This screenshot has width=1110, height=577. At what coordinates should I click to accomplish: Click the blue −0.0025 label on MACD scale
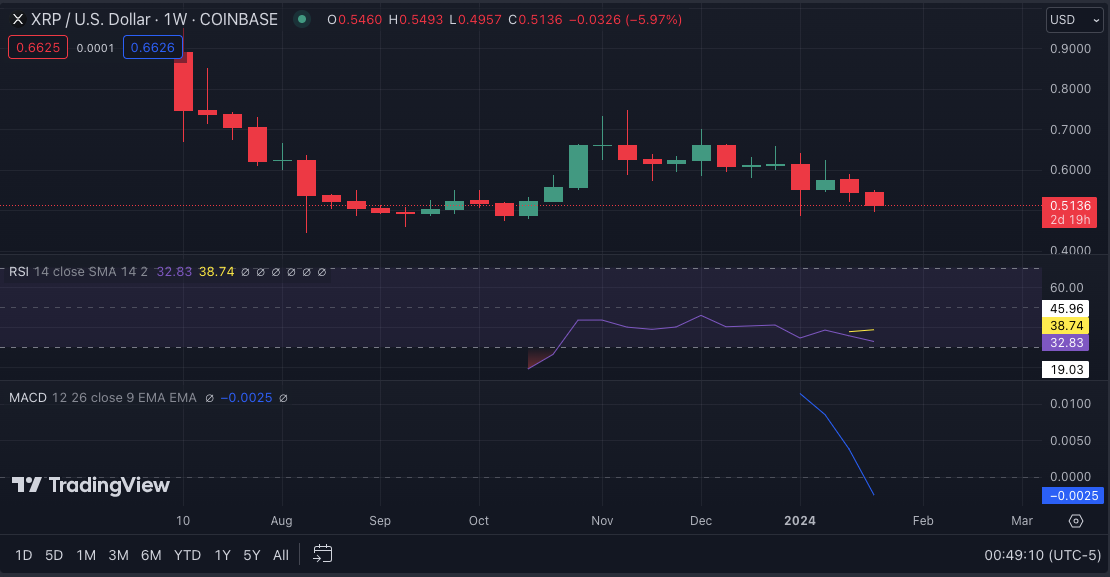tap(1073, 496)
